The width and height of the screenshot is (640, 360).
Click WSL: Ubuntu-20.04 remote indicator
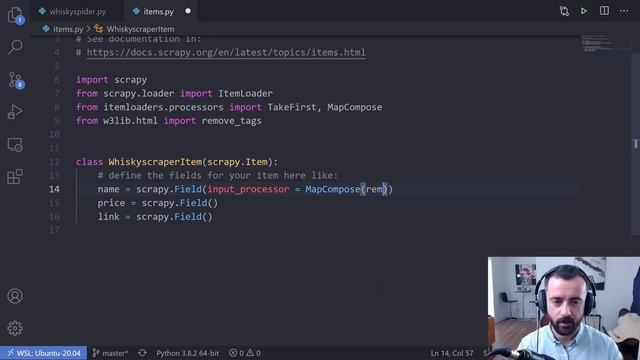(x=44, y=353)
